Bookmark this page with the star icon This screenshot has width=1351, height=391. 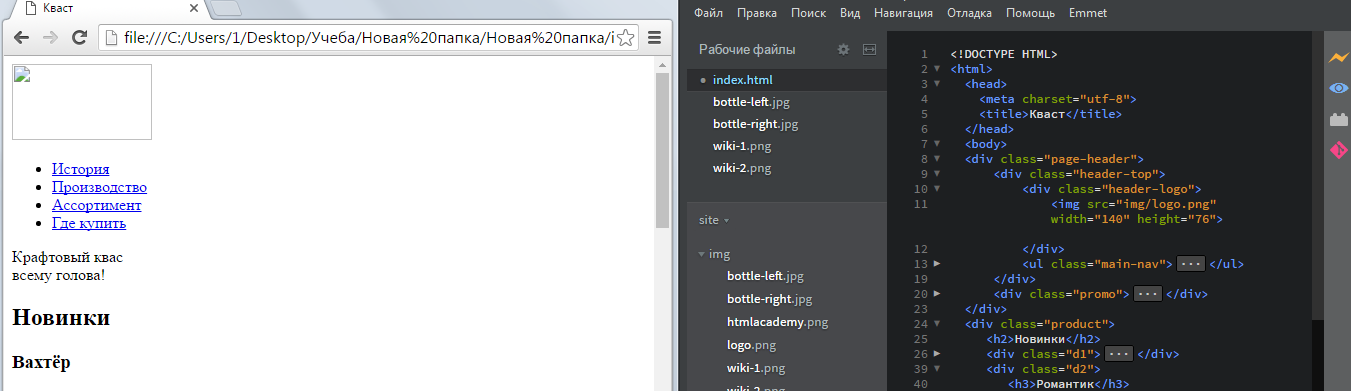[626, 38]
